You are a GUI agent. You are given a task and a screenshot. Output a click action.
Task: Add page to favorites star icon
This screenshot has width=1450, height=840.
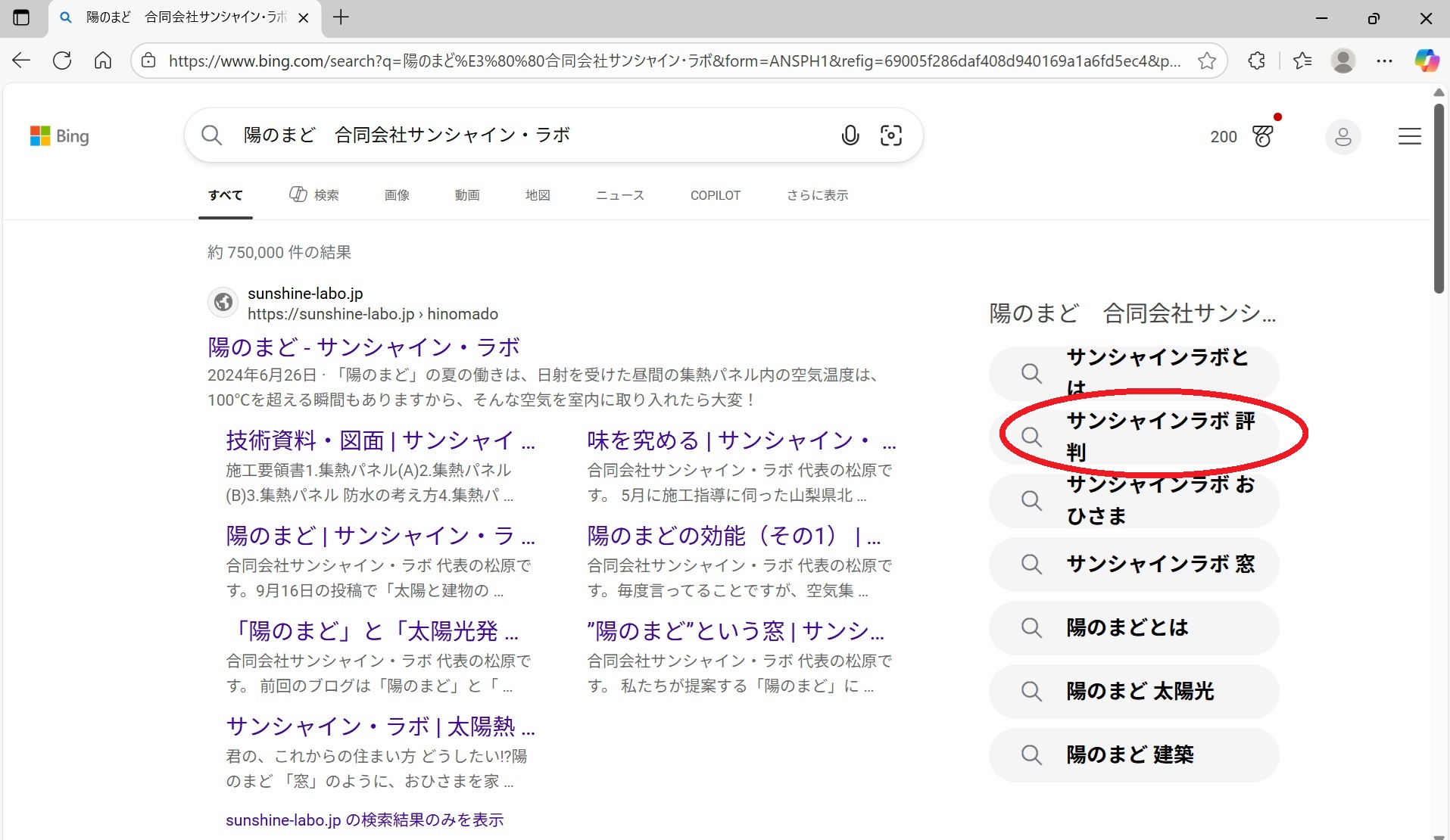tap(1207, 61)
